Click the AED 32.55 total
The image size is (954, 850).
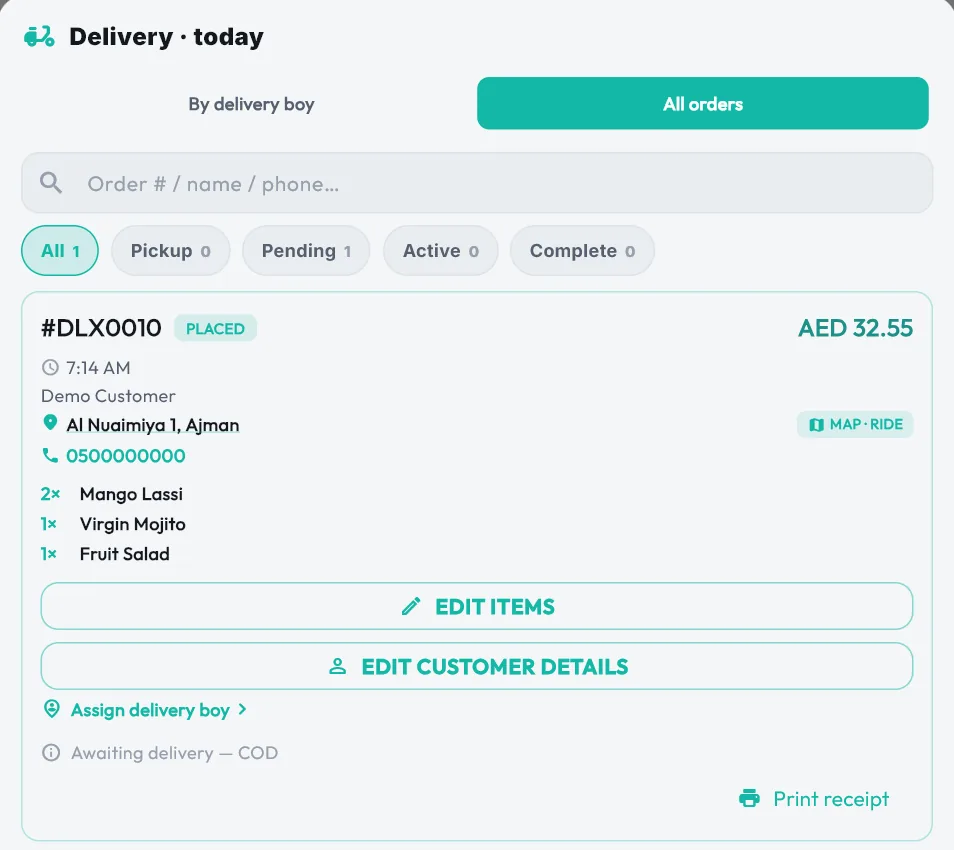tap(855, 328)
